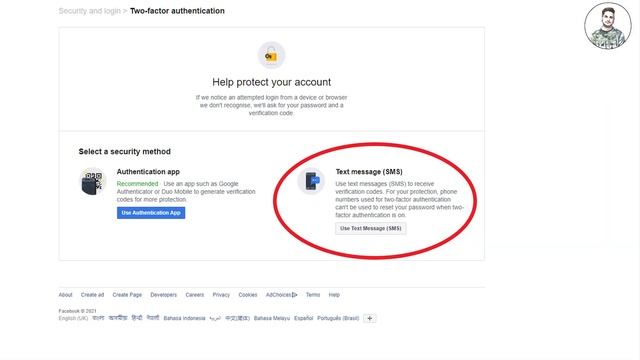The width and height of the screenshot is (640, 360).
Task: Switch language to Arabic
Action: point(215,318)
